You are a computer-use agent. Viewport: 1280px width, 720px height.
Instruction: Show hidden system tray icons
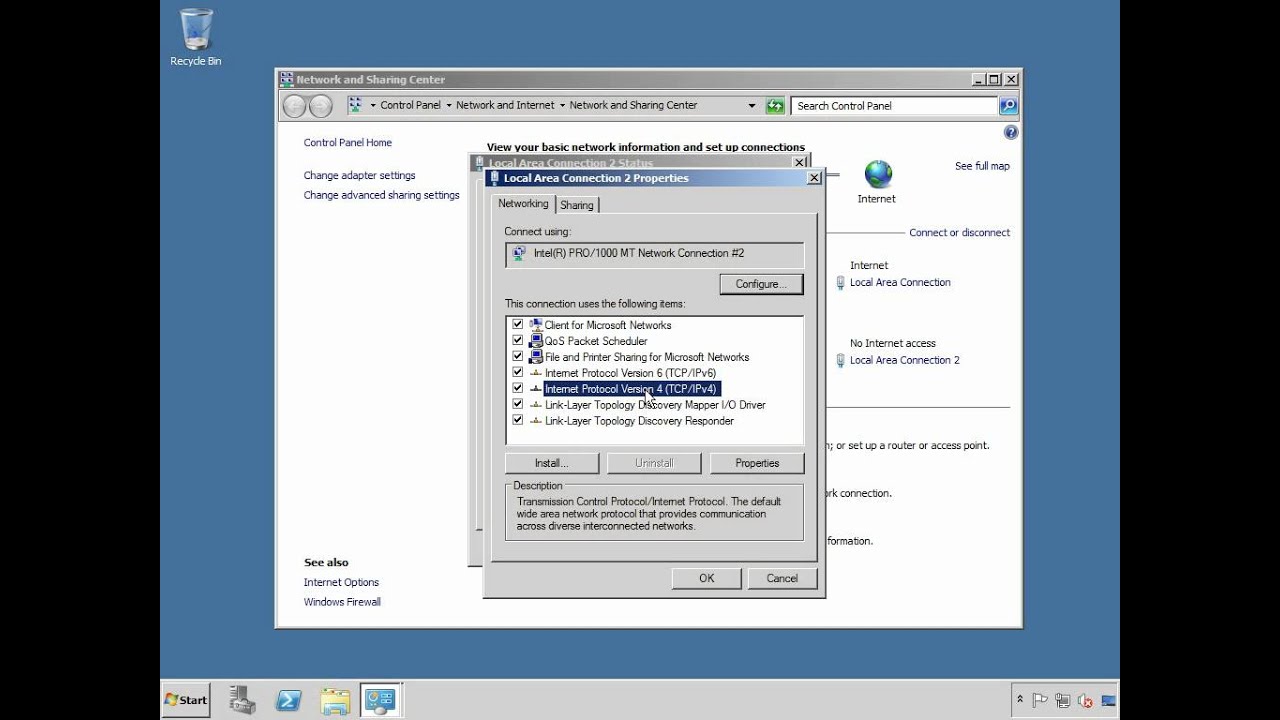click(1019, 700)
